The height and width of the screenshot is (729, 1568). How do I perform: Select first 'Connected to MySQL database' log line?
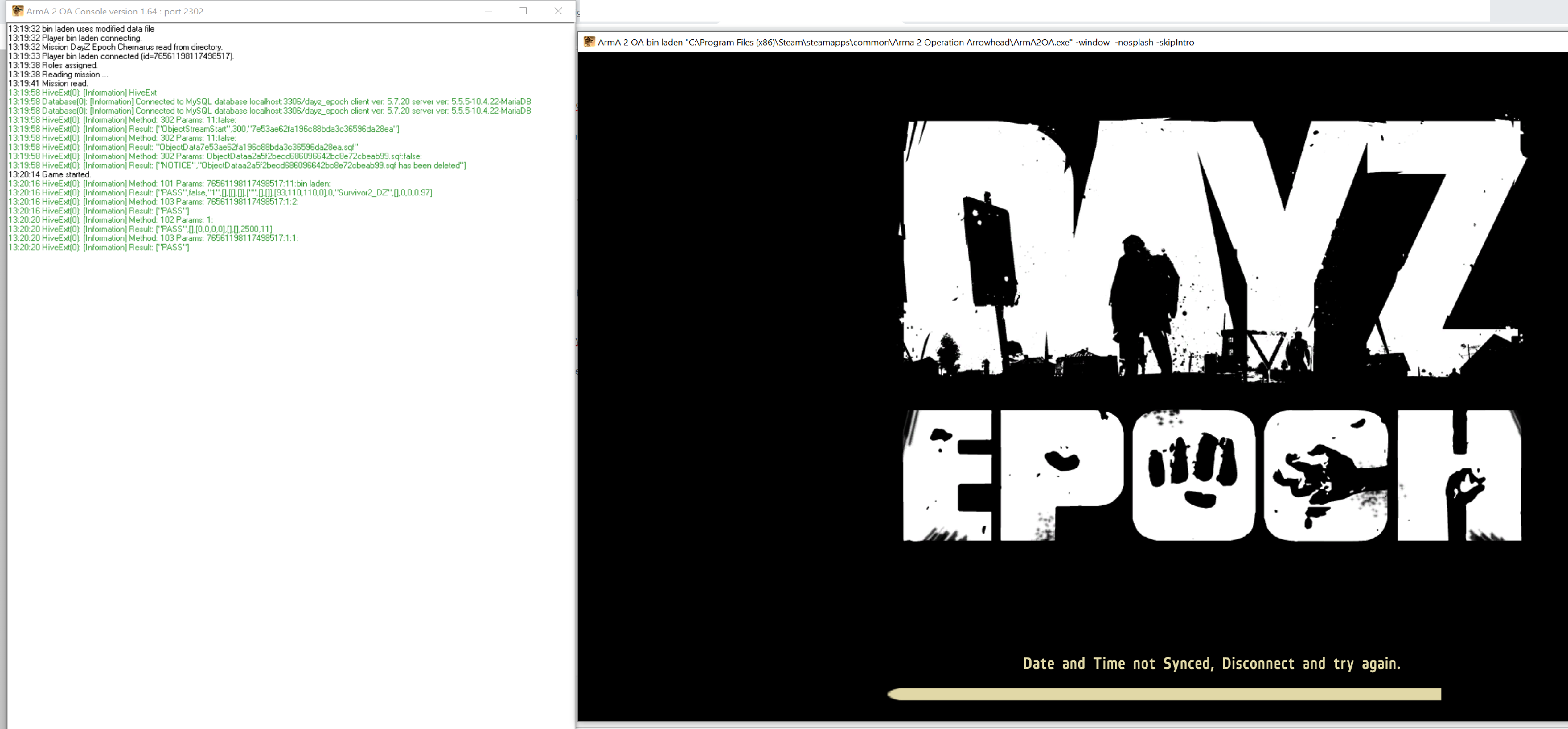(270, 102)
